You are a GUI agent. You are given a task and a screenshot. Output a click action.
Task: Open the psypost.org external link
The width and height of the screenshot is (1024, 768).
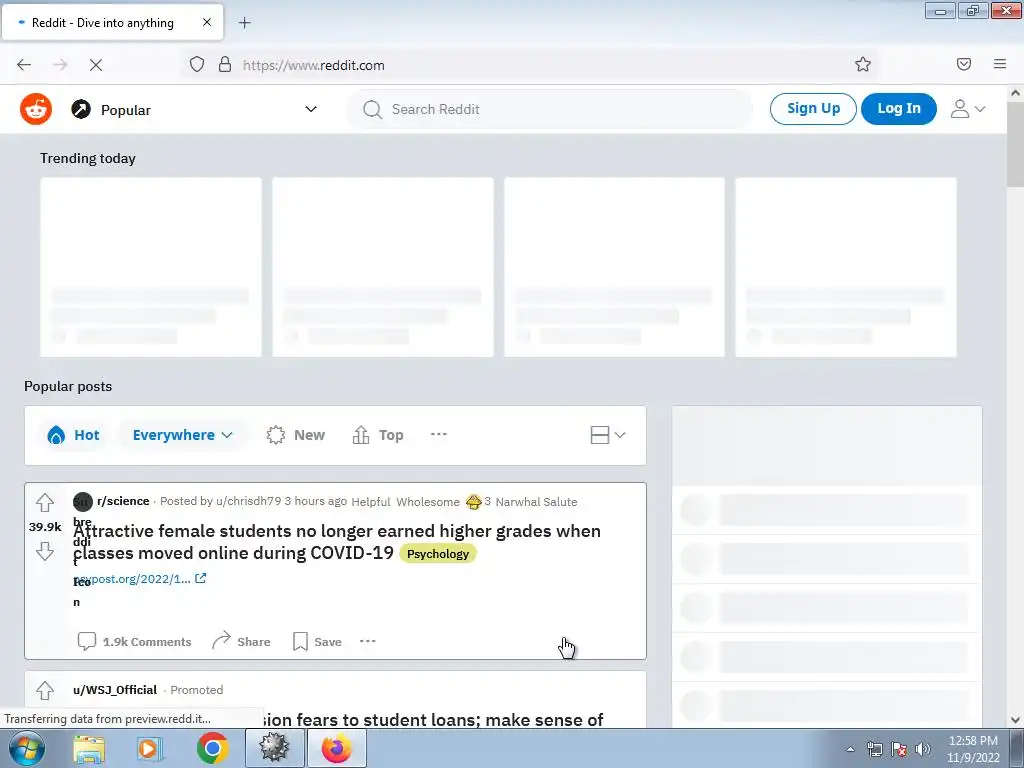pos(140,579)
